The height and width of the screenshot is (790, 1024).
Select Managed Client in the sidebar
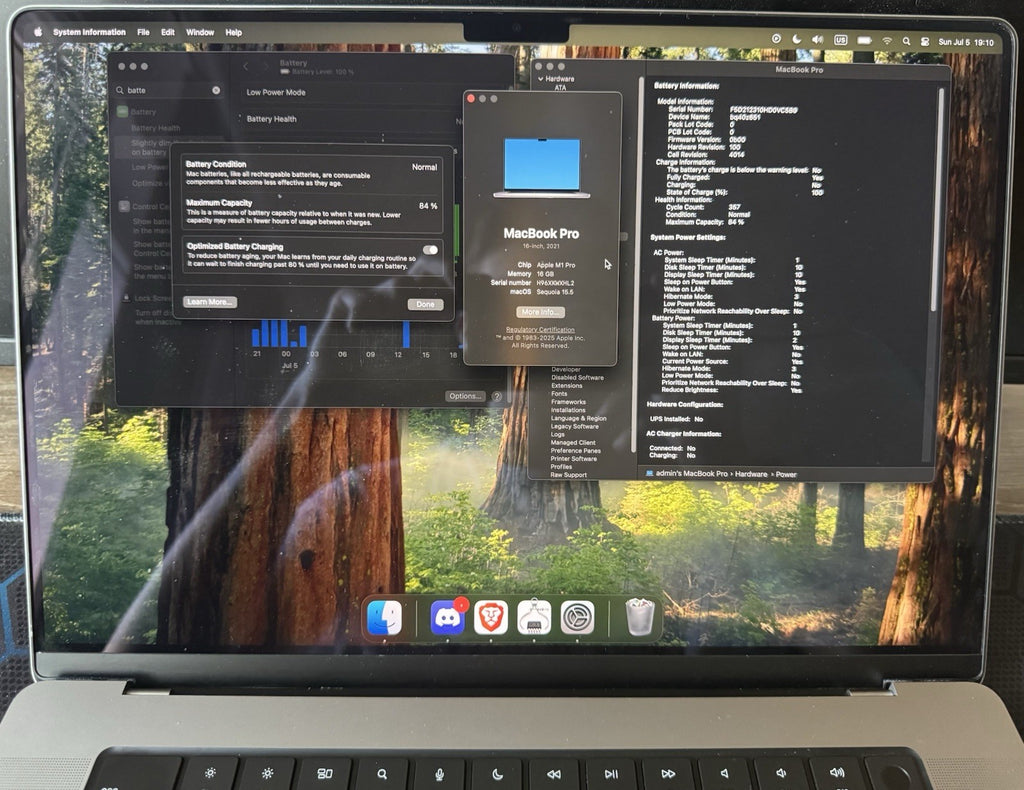click(573, 443)
